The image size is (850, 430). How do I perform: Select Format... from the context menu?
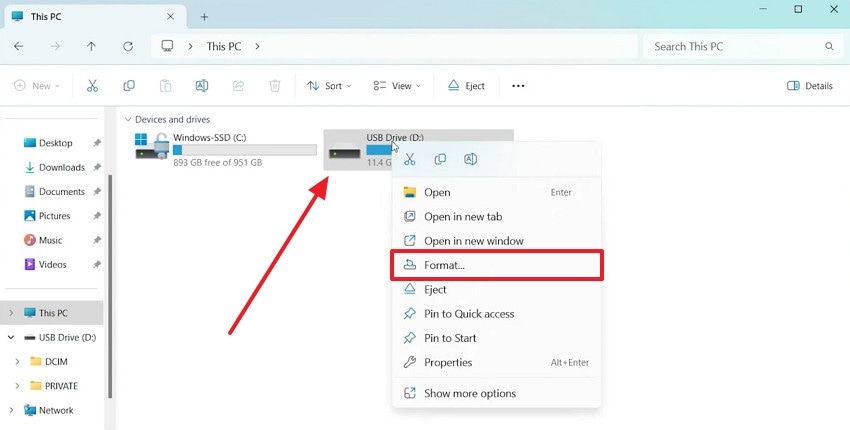coord(496,265)
